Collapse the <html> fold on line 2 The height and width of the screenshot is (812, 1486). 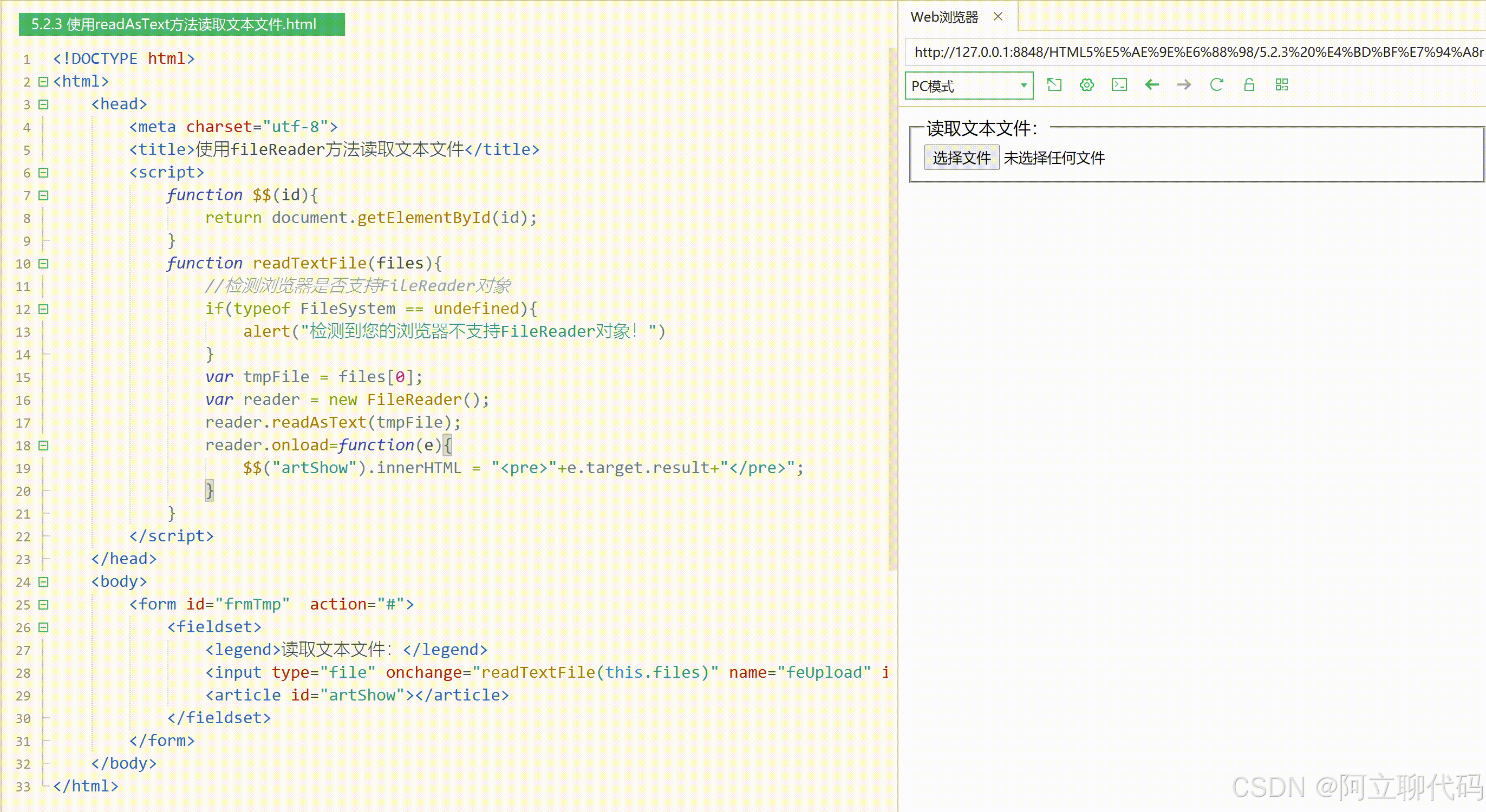coord(43,81)
